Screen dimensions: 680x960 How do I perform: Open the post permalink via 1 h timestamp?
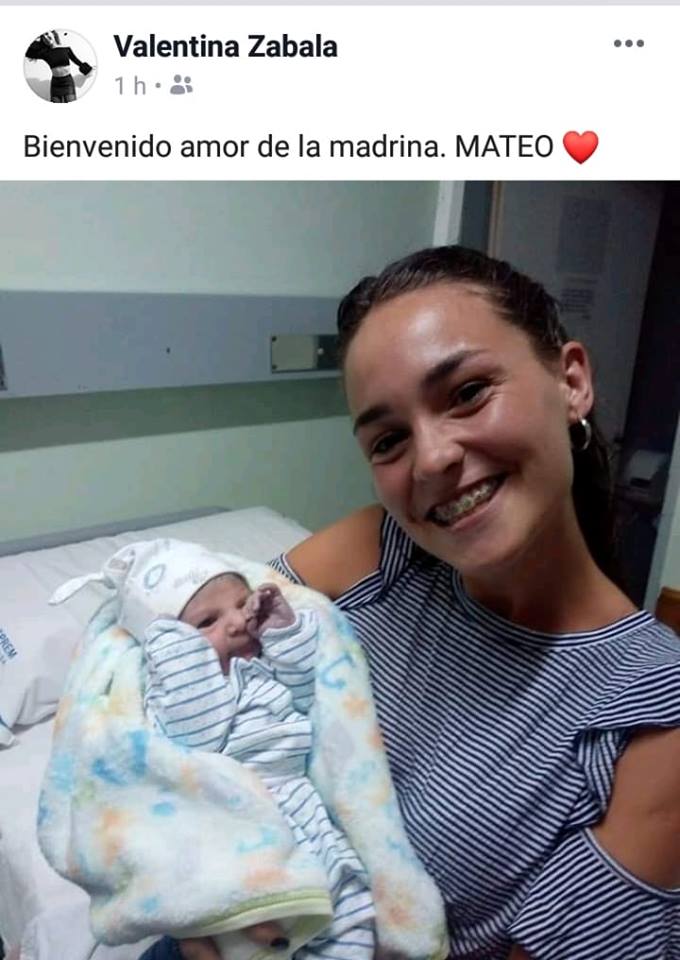pyautogui.click(x=130, y=86)
